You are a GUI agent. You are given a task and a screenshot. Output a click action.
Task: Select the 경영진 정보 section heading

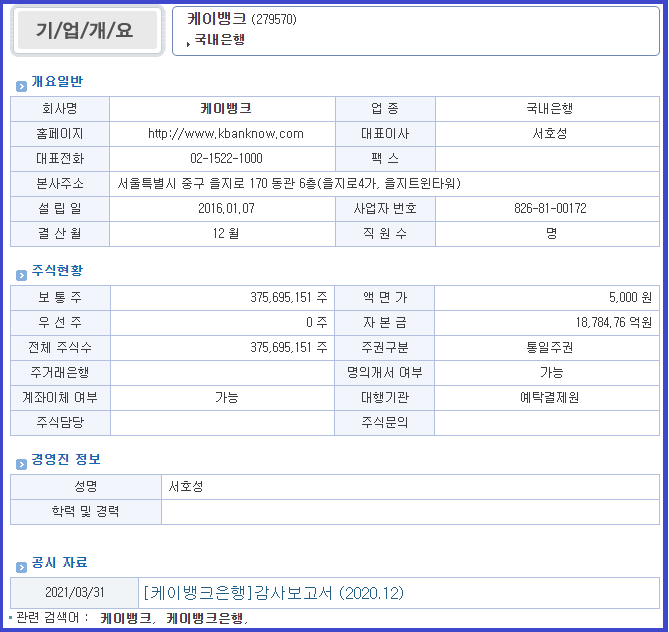pos(66,459)
